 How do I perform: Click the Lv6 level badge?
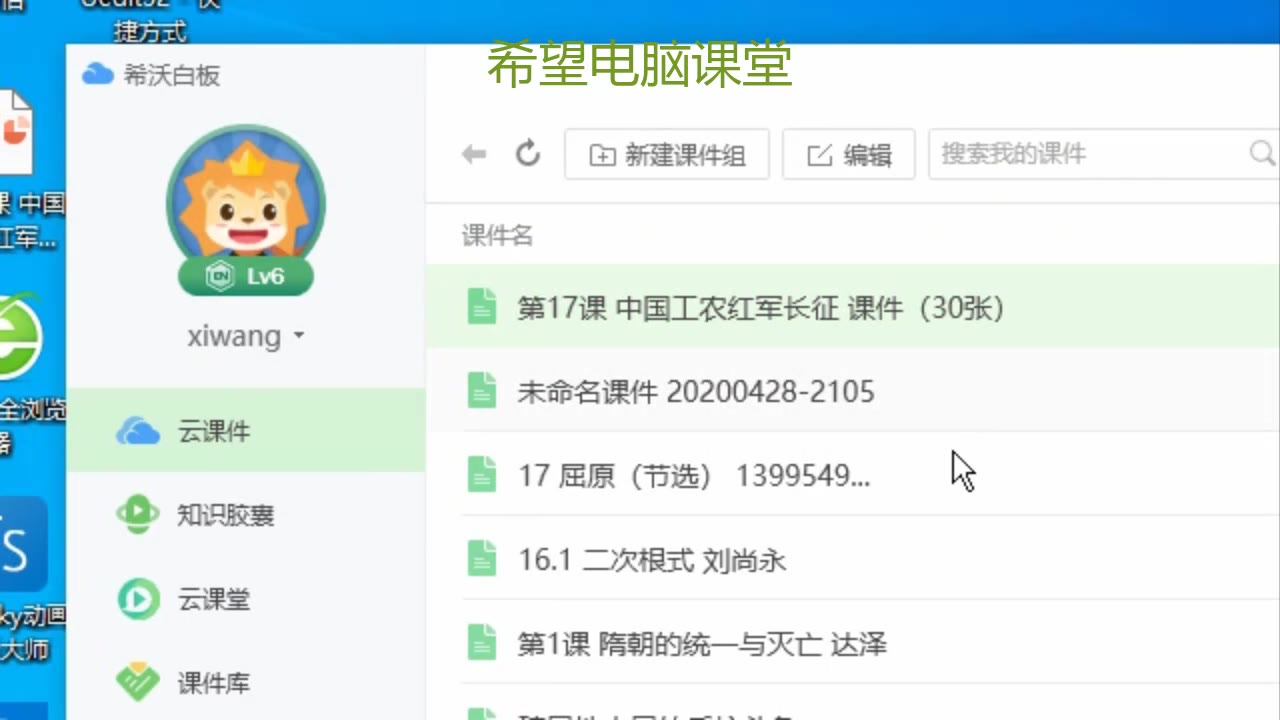point(246,277)
